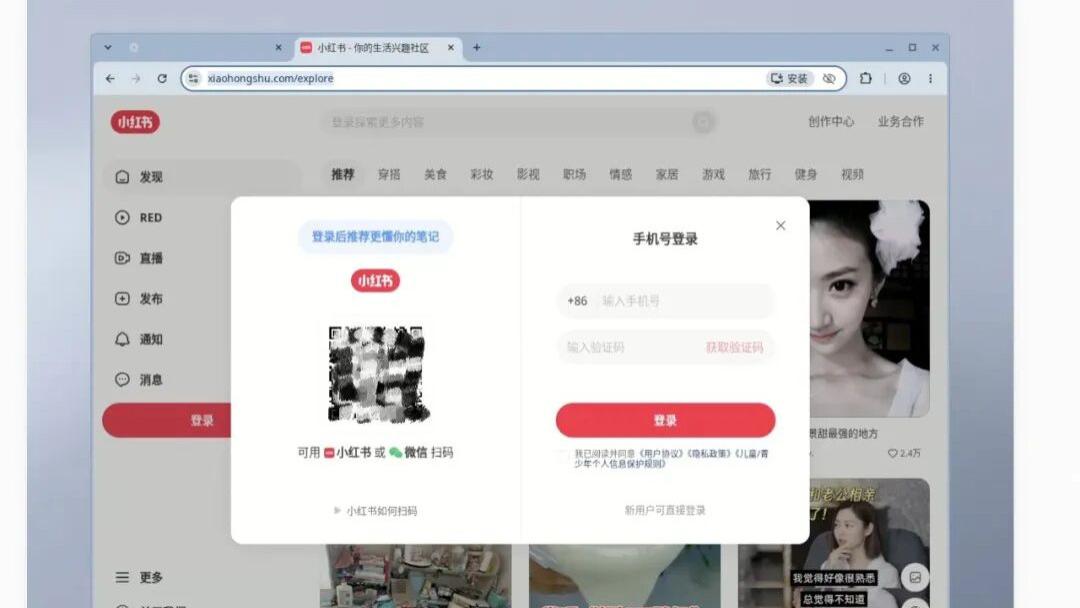Click the dialog red 登录 button
This screenshot has height=608, width=1080.
(665, 420)
